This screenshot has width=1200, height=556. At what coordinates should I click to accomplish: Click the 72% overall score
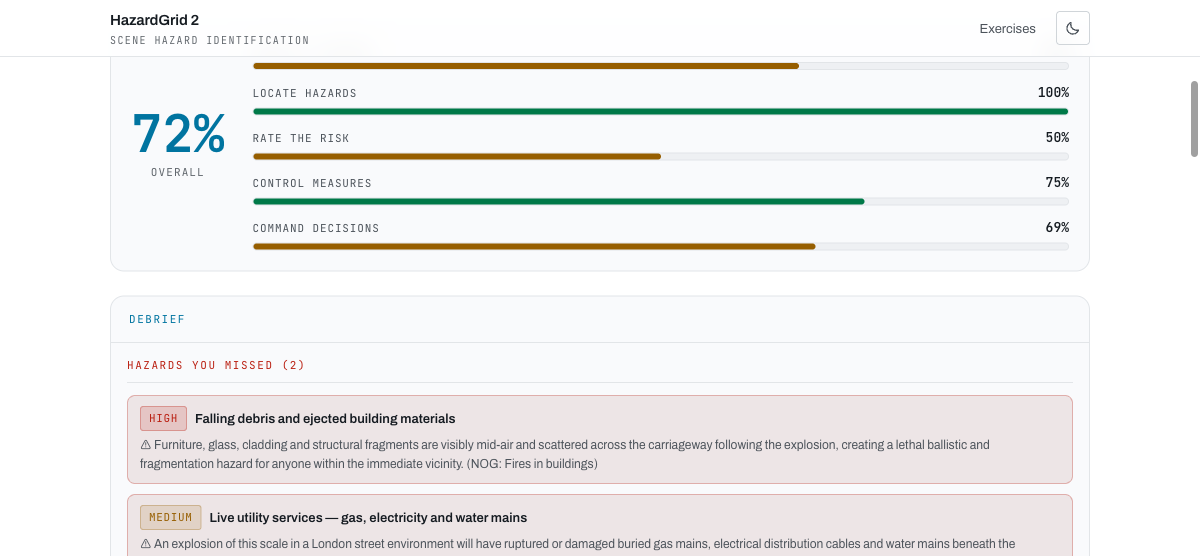(178, 133)
